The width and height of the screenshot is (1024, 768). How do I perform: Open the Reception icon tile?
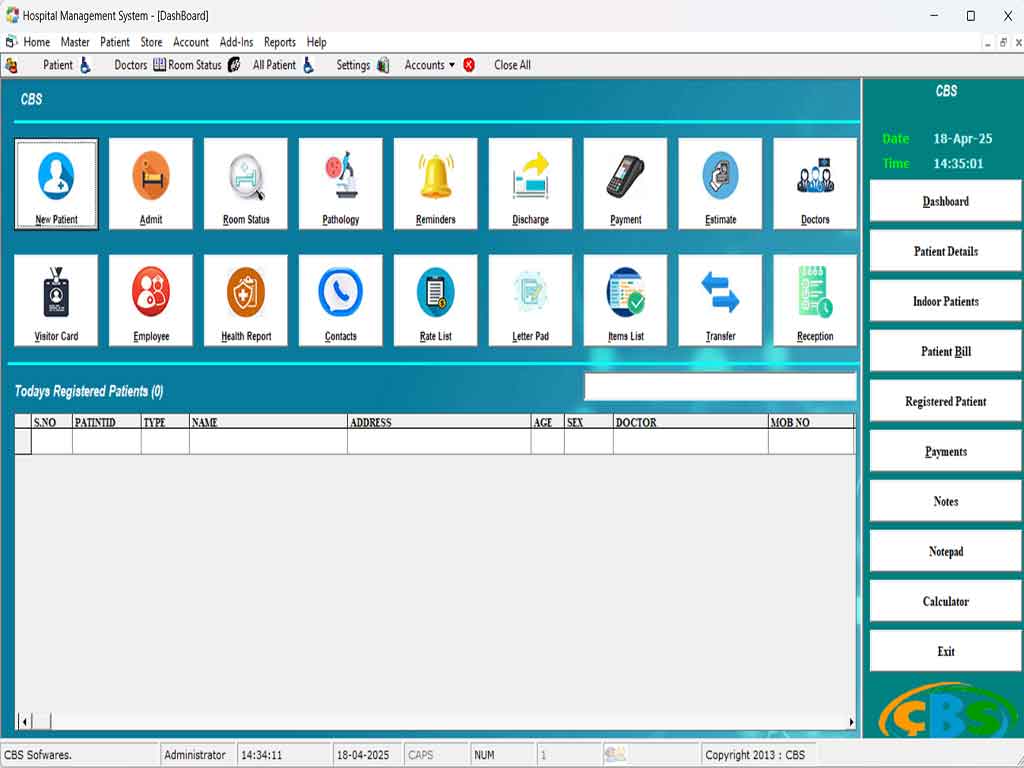pos(815,300)
